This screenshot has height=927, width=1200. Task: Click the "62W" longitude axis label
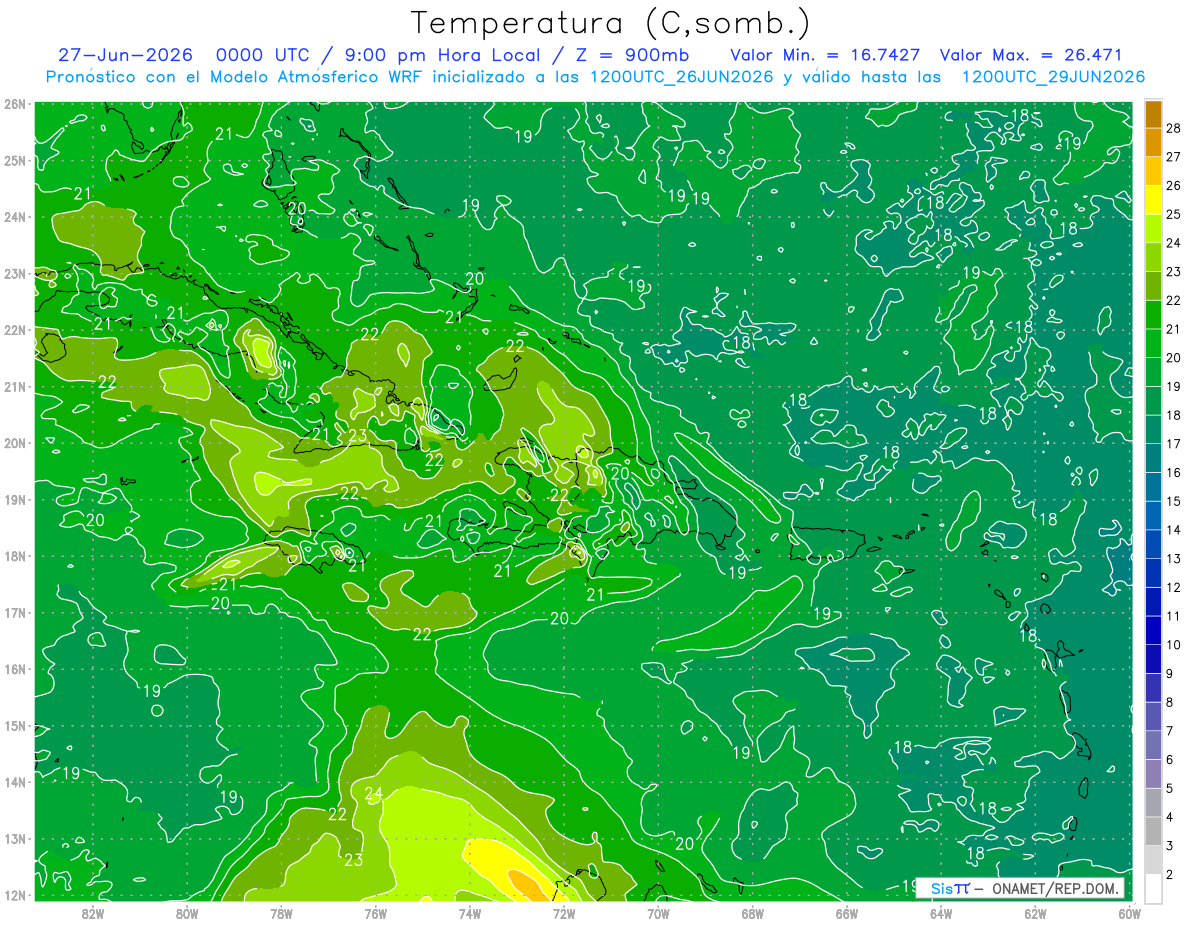[x=1035, y=912]
